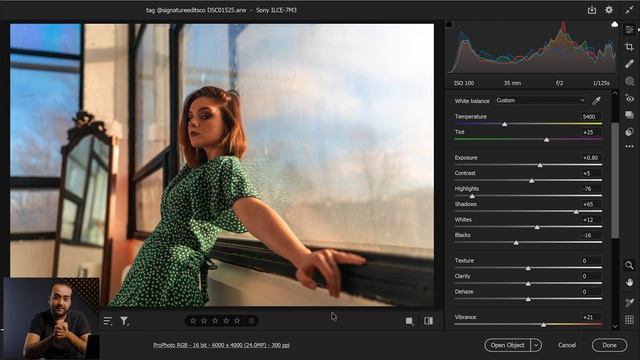Select the Adjustment Brush circle tool
640x360 pixels.
point(629,81)
